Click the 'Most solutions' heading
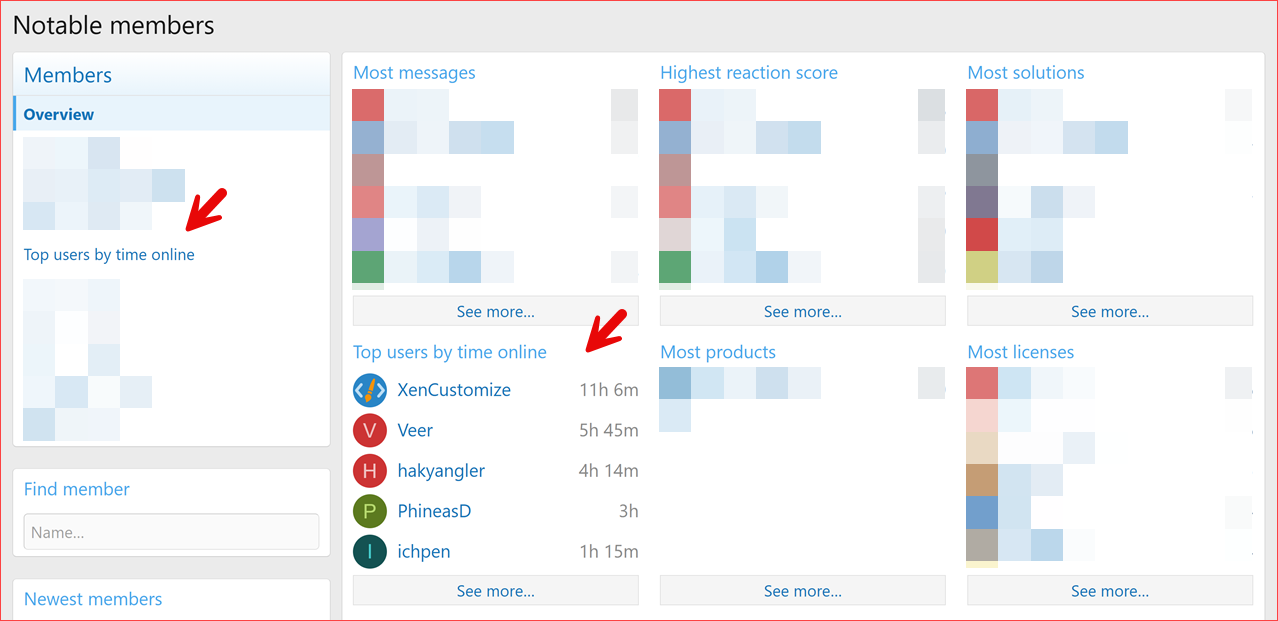Image resolution: width=1278 pixels, height=621 pixels. coord(1025,72)
